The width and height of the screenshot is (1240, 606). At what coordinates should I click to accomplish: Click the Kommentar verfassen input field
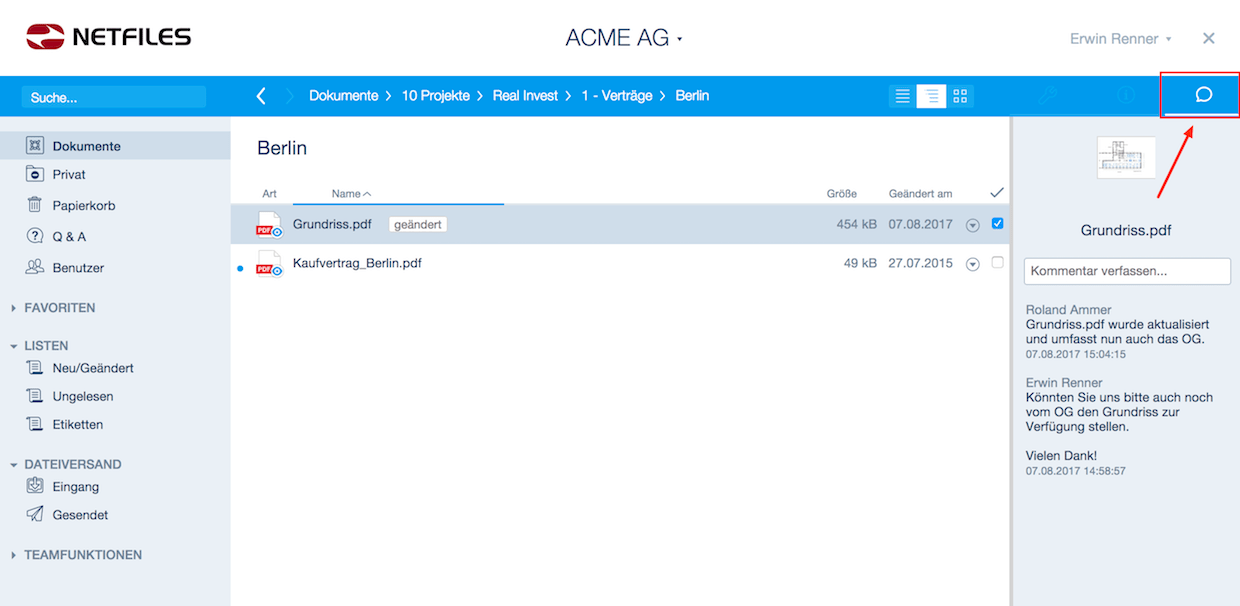(1127, 271)
